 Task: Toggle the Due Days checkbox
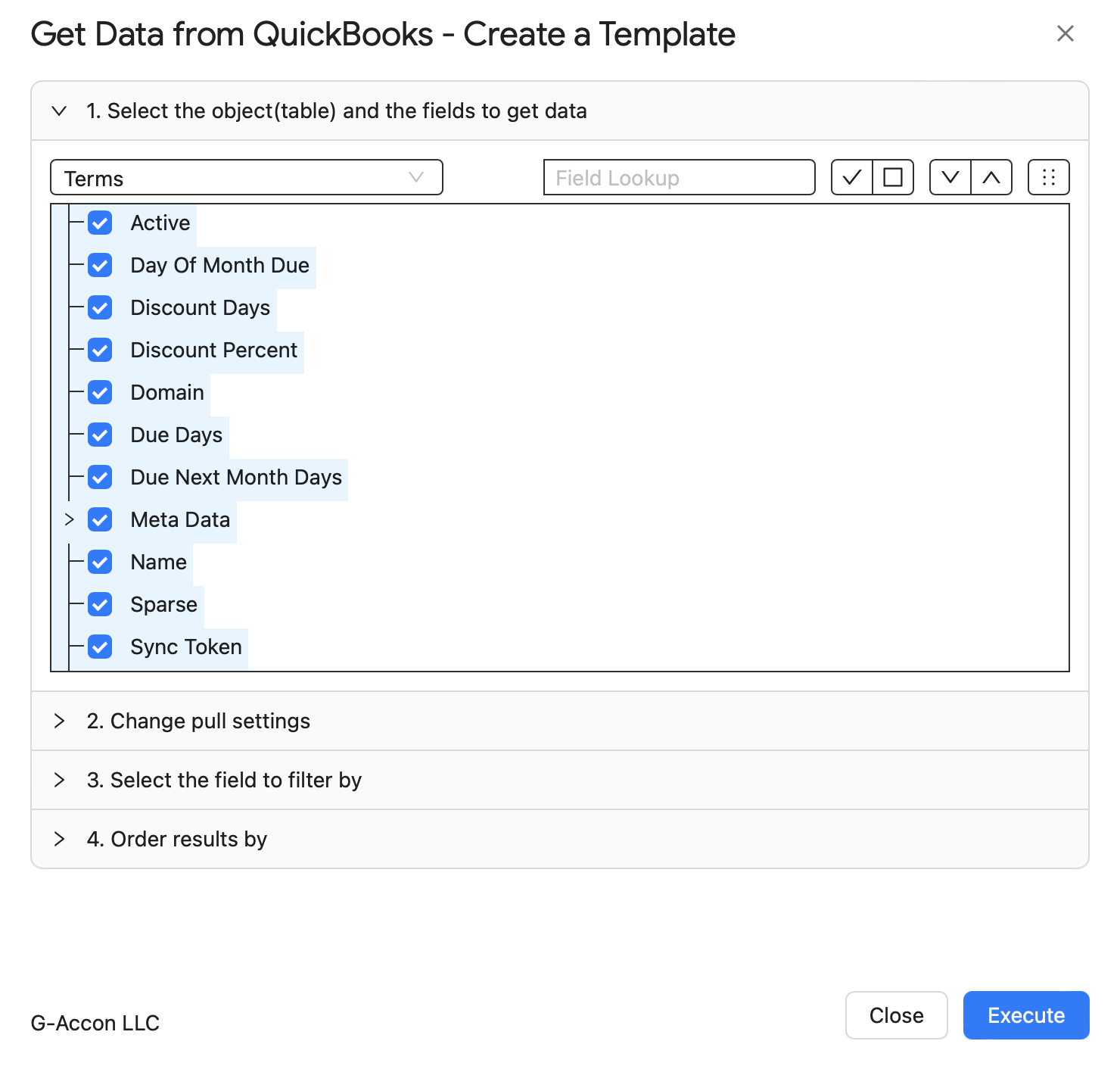100,435
